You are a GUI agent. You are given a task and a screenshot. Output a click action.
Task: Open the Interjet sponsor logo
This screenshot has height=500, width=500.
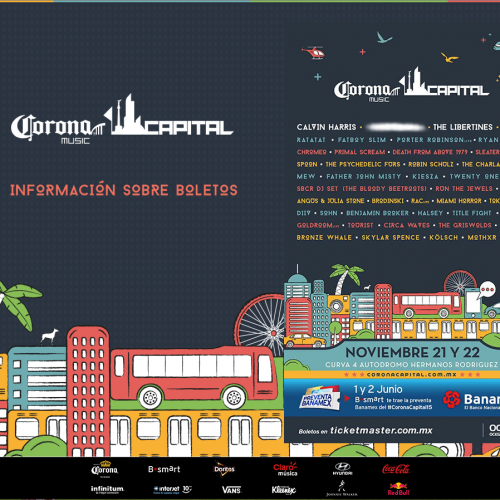coord(172,489)
